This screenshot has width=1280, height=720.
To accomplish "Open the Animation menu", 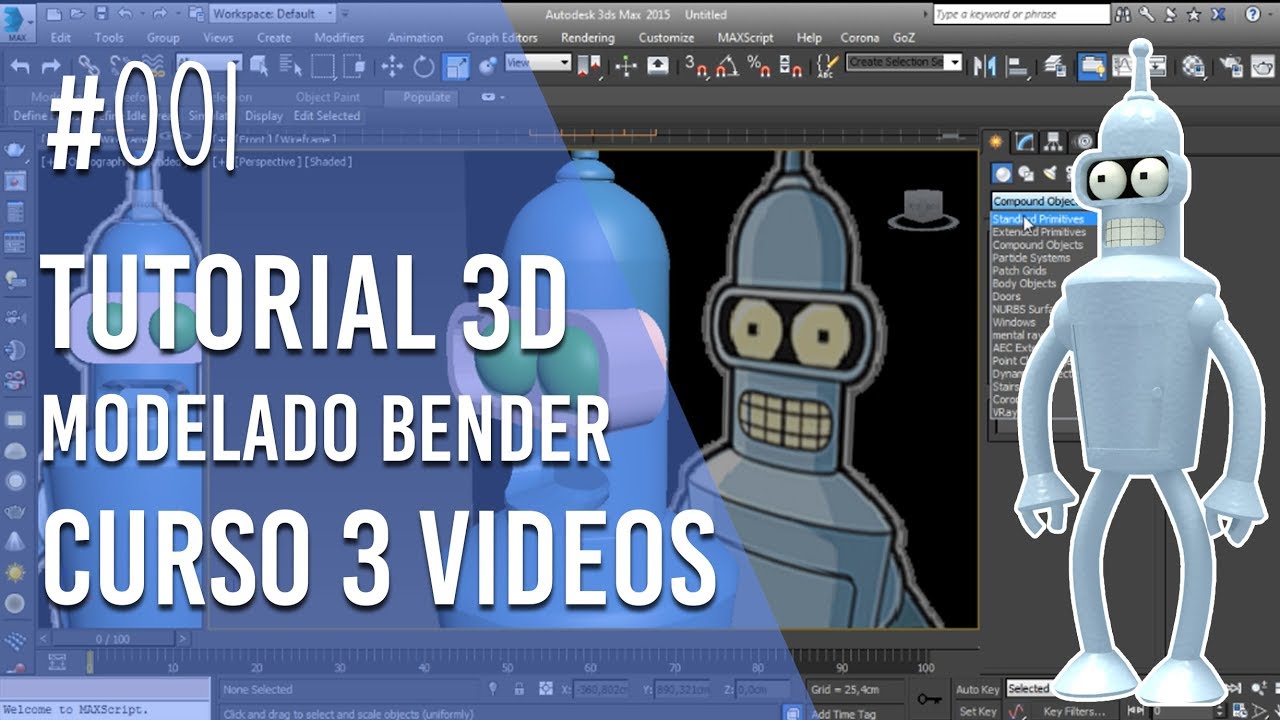I will pyautogui.click(x=415, y=38).
